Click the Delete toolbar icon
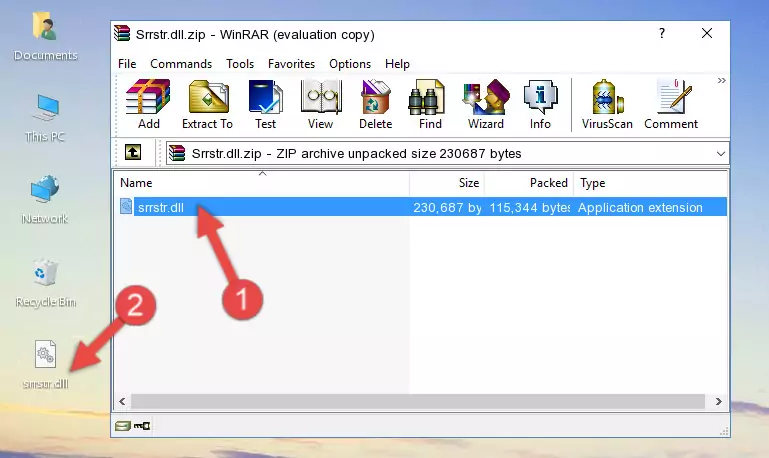769x458 pixels. pyautogui.click(x=375, y=104)
